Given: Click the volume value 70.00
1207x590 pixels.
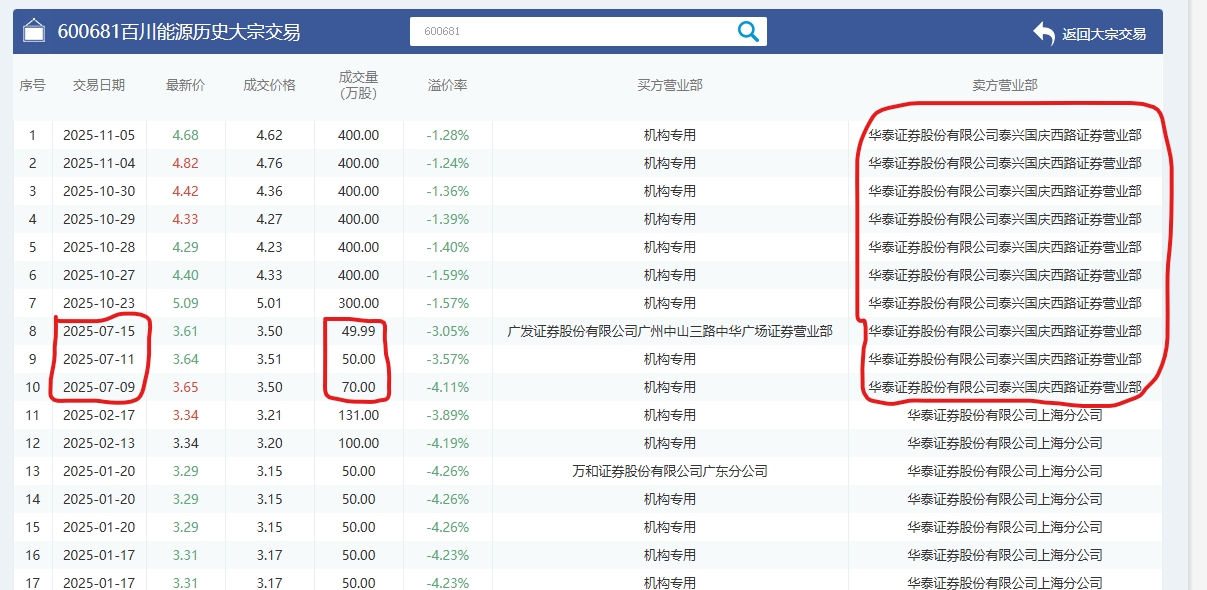Looking at the screenshot, I should coord(358,387).
